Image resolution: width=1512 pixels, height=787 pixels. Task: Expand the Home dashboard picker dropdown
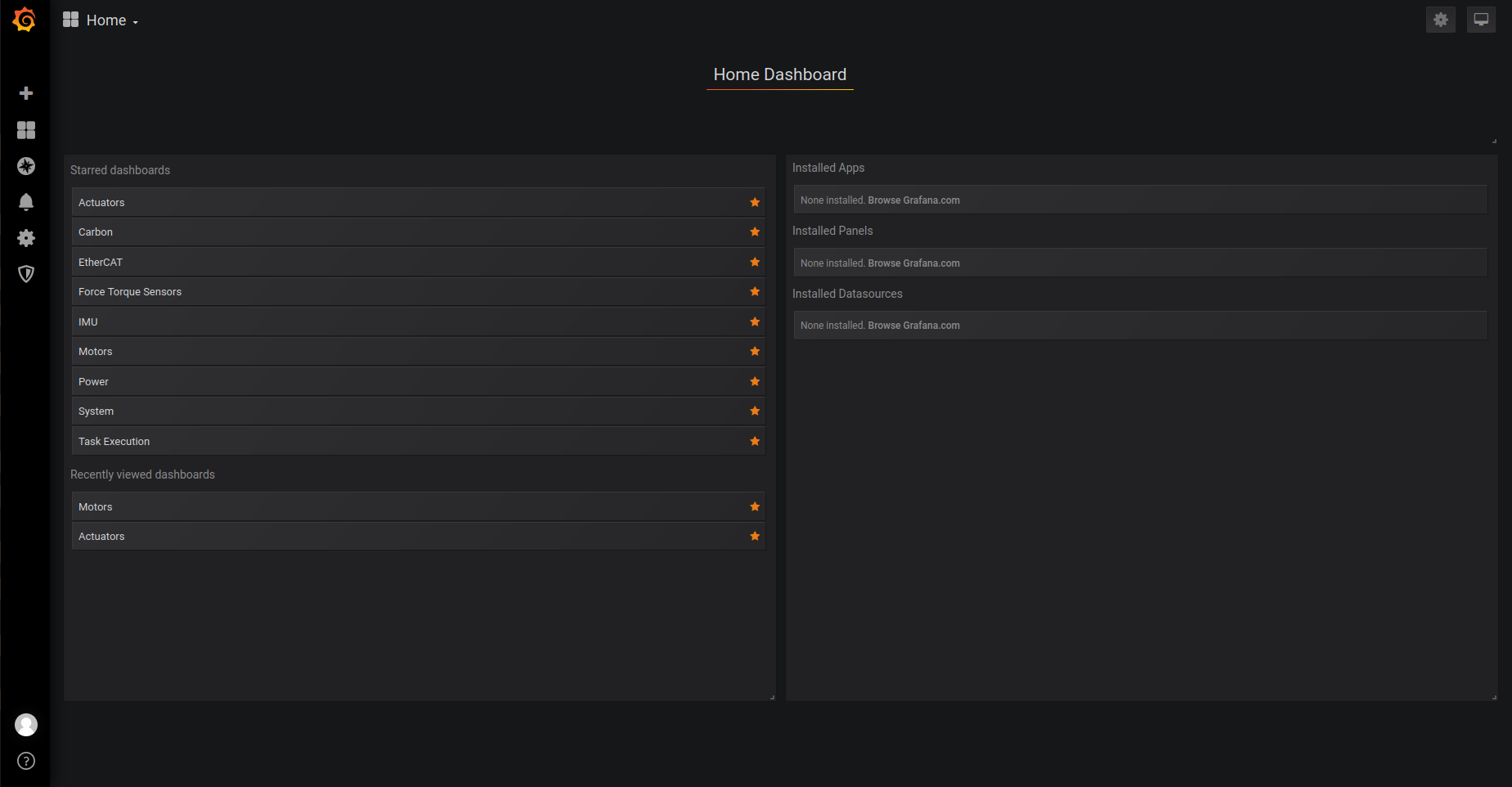coord(101,20)
